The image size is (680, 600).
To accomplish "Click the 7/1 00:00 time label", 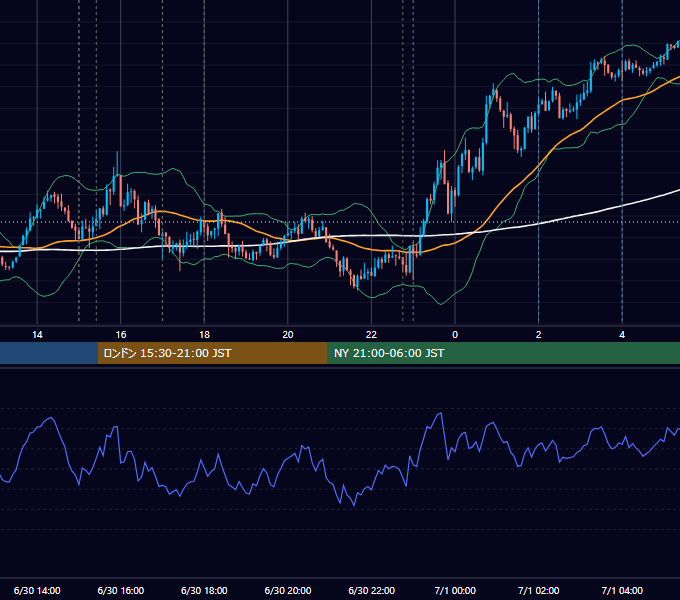I will tap(455, 590).
